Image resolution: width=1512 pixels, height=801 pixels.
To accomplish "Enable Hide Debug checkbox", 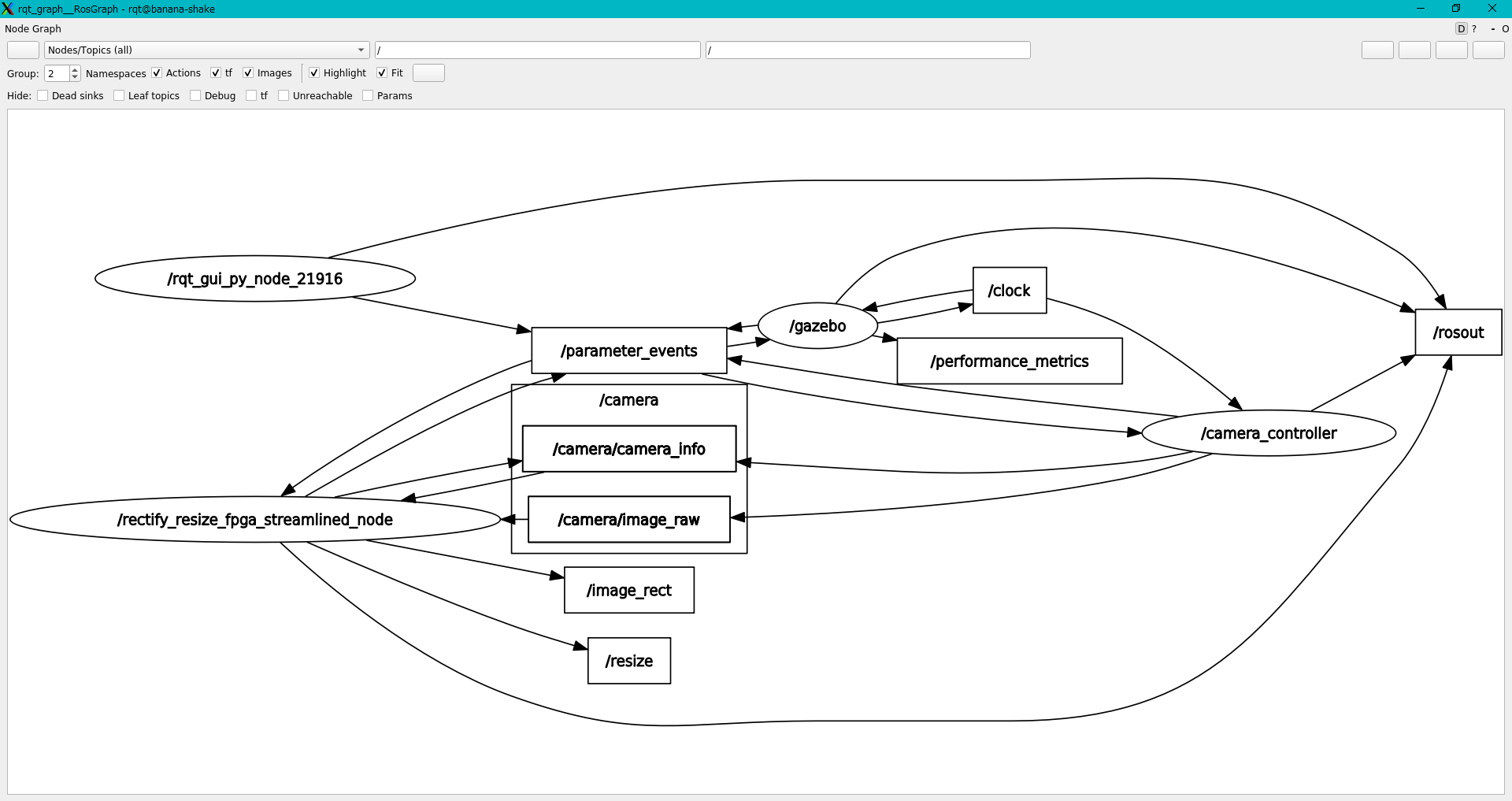I will pos(195,95).
